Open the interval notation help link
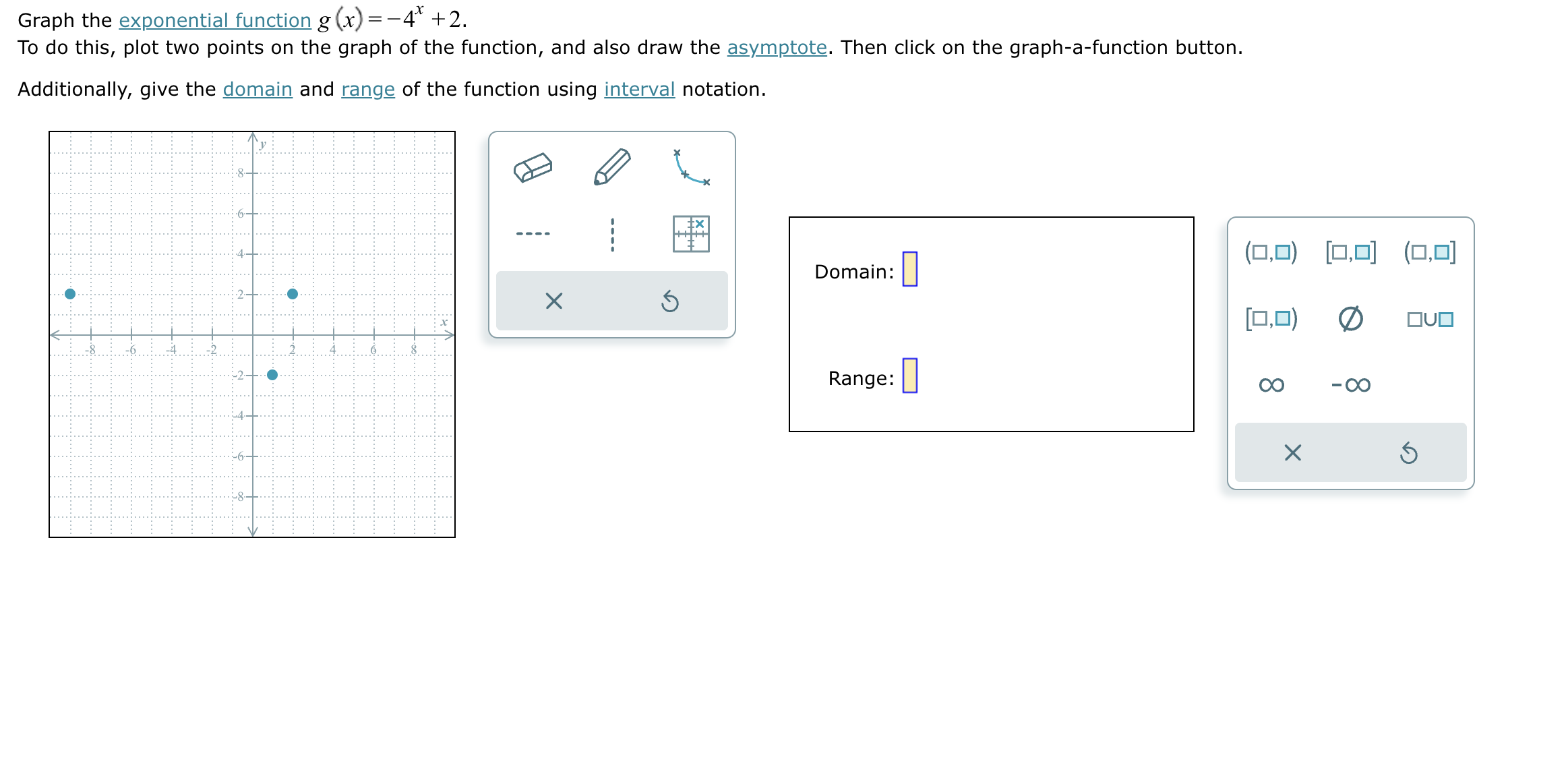Image resolution: width=1568 pixels, height=774 pixels. coord(639,88)
